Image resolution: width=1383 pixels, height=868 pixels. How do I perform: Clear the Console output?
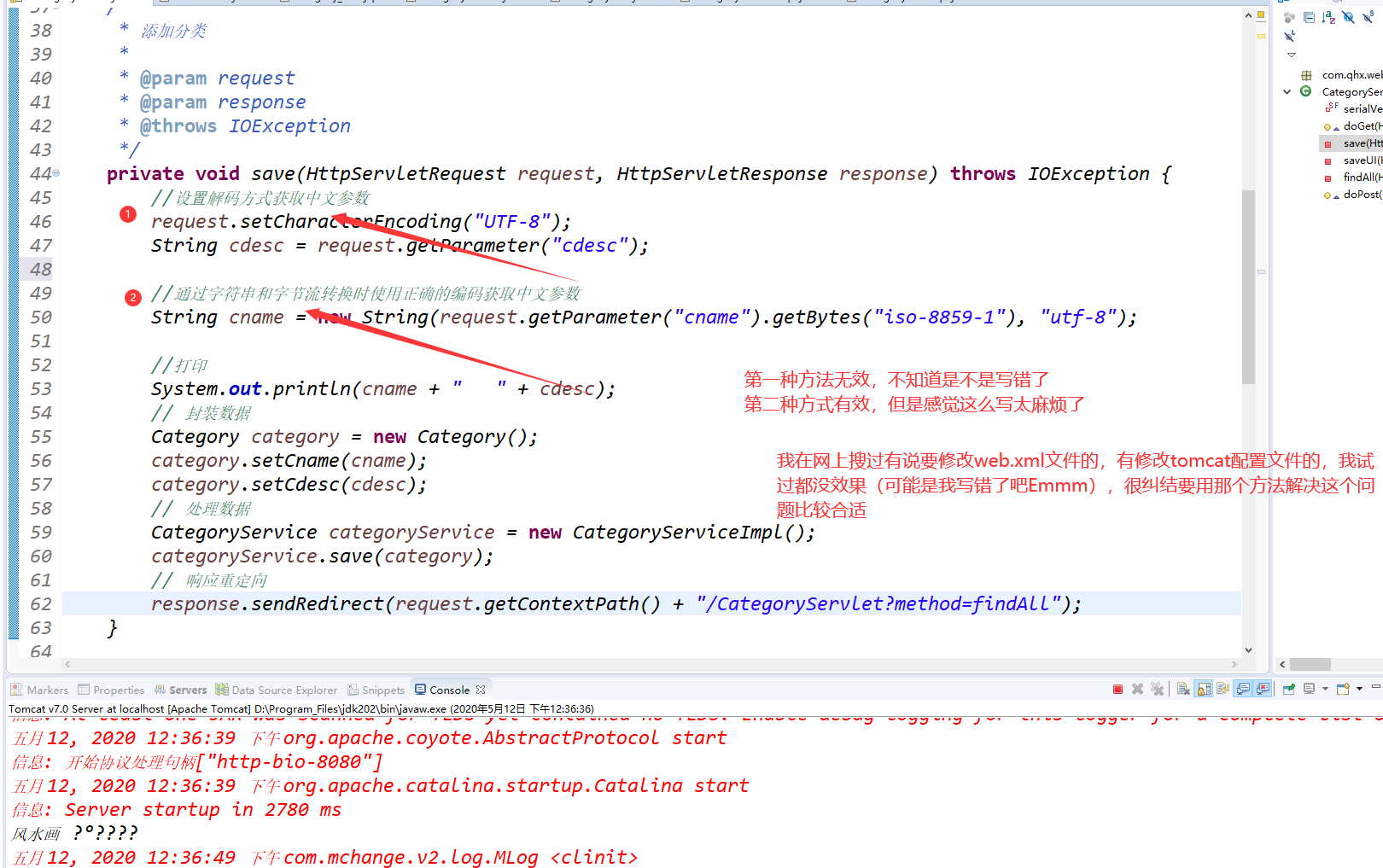coord(1183,690)
